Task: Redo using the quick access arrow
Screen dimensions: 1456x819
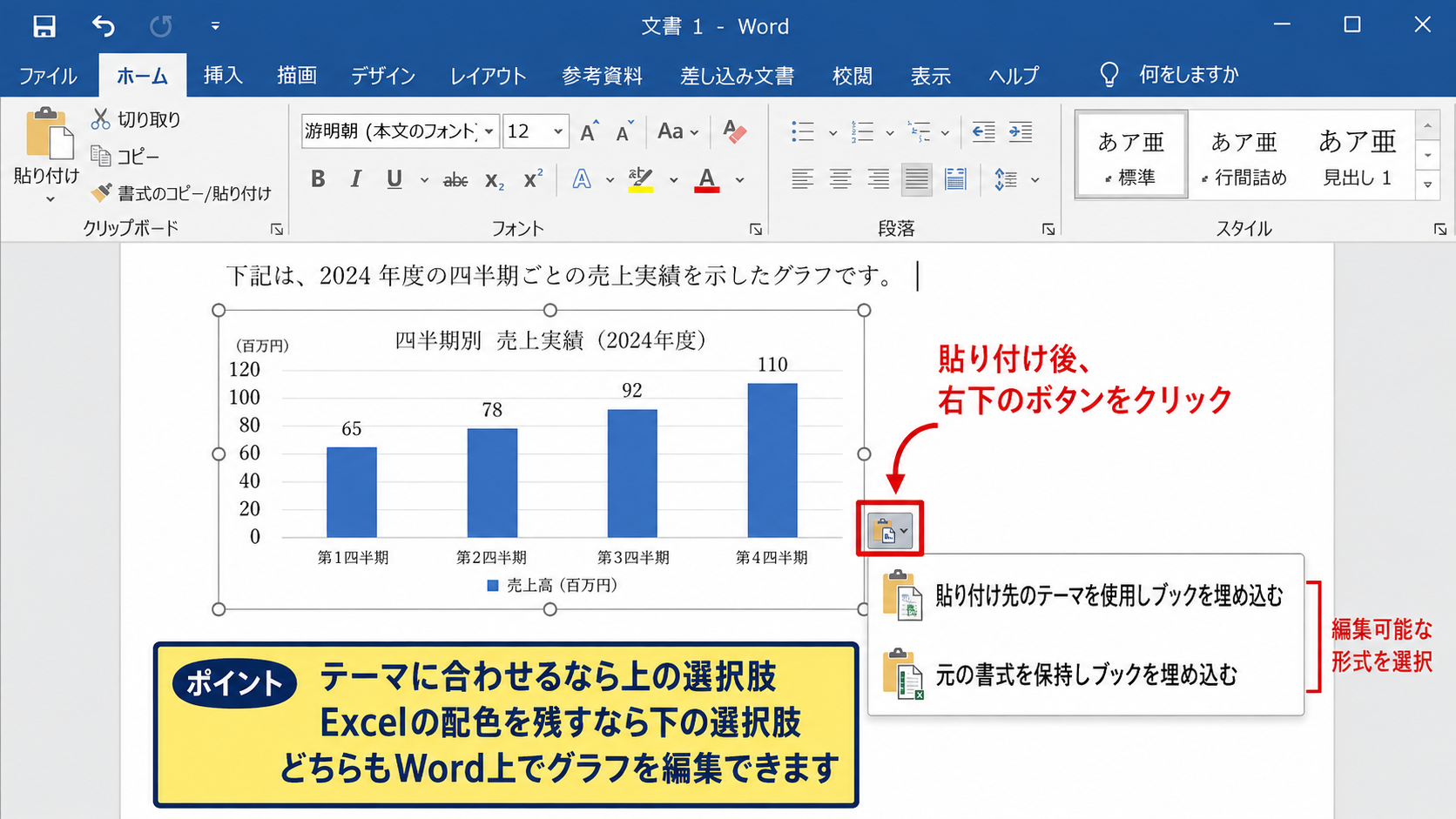Action: [160, 26]
